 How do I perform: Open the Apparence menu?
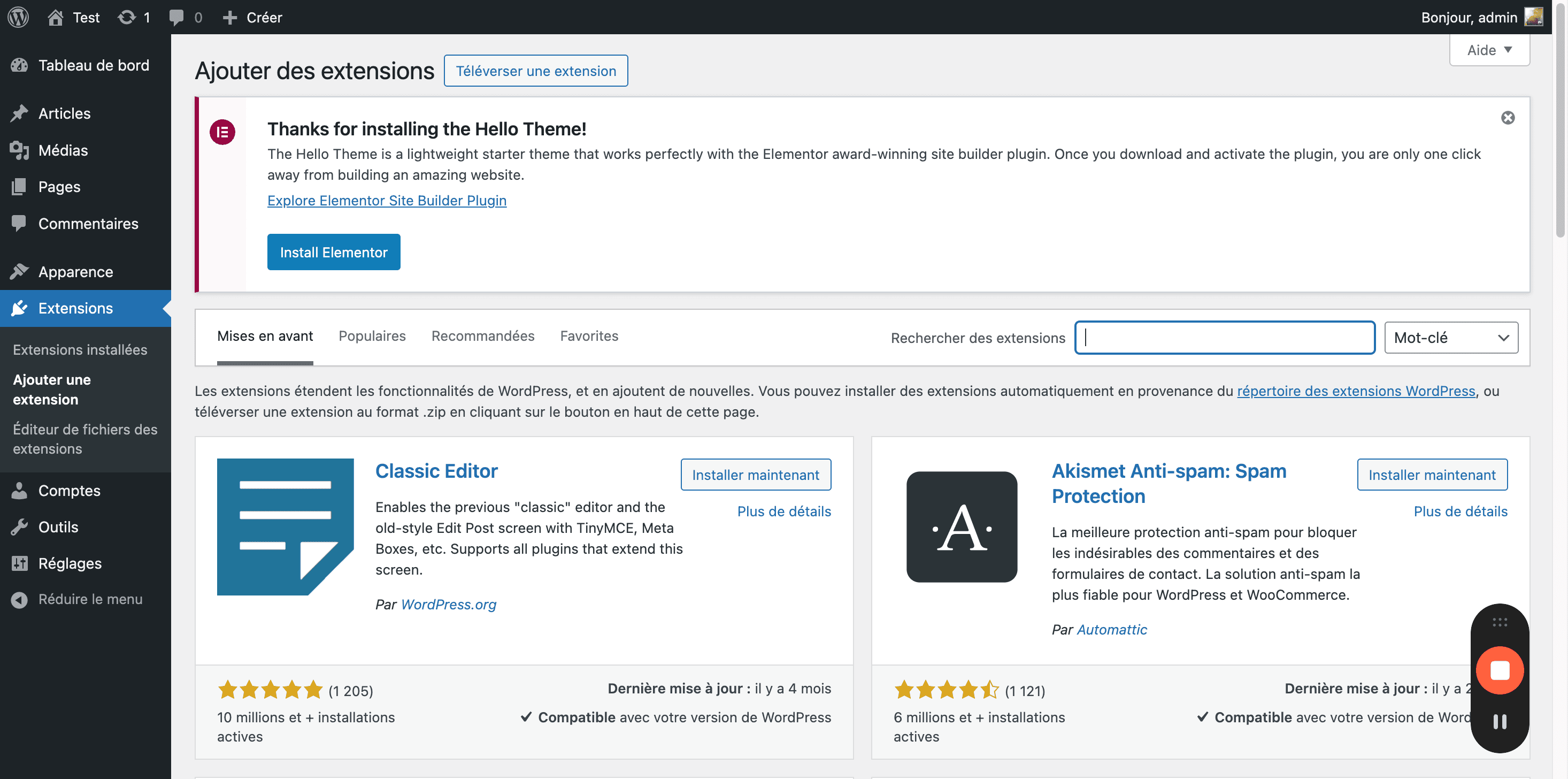(x=85, y=272)
